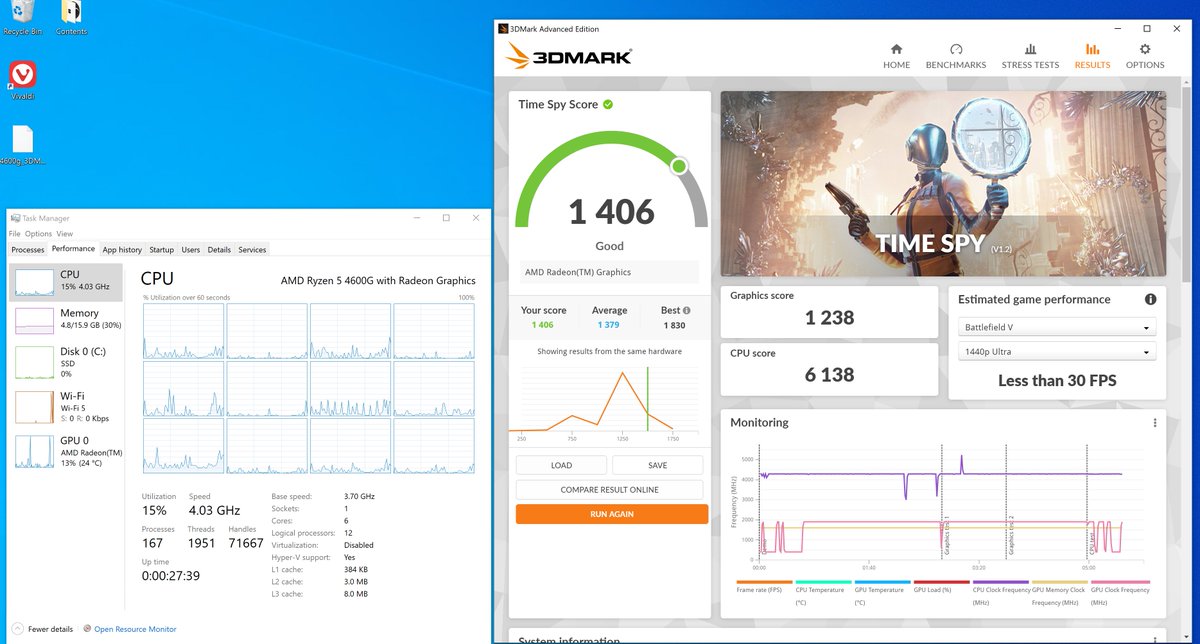
Task: Click the green score marker on the distribution chart
Action: pos(648,398)
